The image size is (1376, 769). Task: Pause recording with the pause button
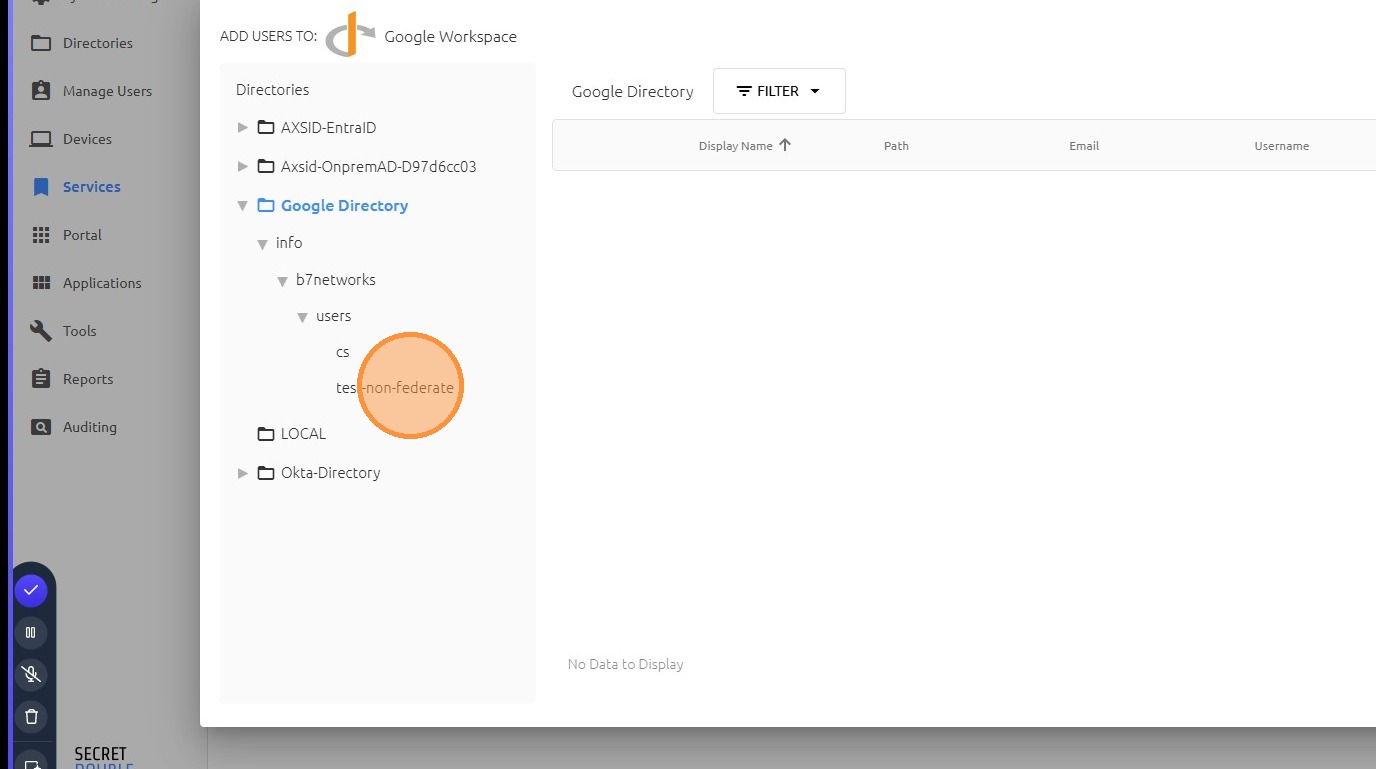click(x=31, y=632)
